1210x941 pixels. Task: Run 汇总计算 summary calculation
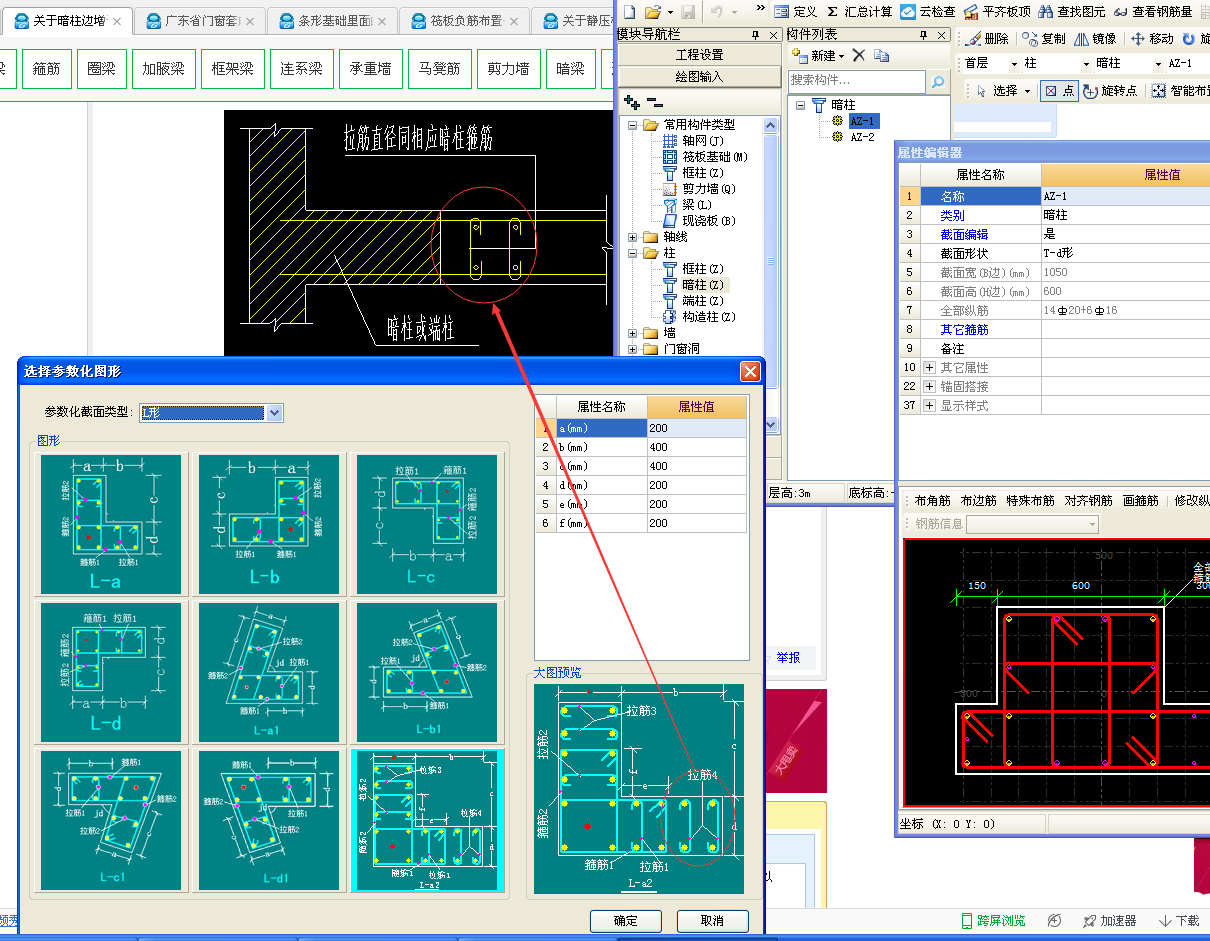click(859, 11)
